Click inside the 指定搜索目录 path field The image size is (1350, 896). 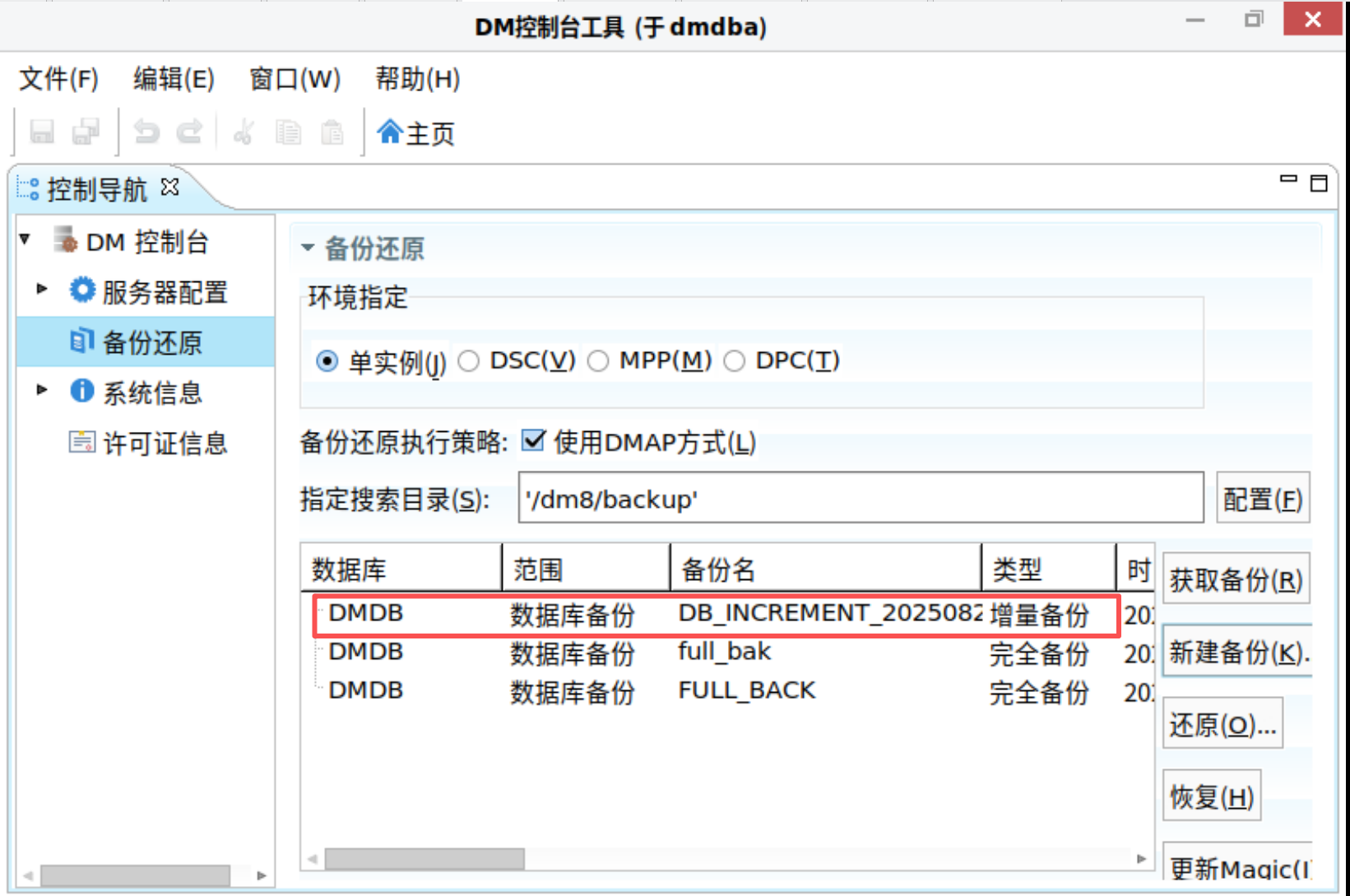823,498
